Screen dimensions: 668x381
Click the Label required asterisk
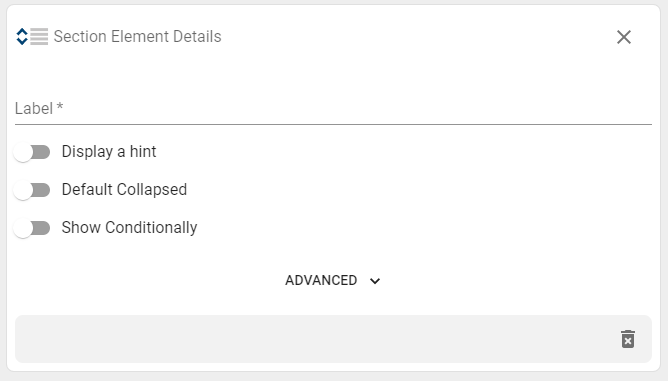[x=60, y=106]
